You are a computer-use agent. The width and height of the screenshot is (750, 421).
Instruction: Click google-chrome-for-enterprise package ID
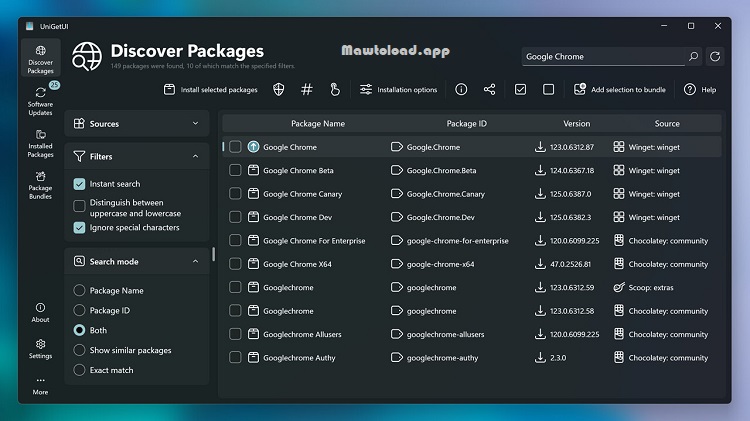point(458,241)
